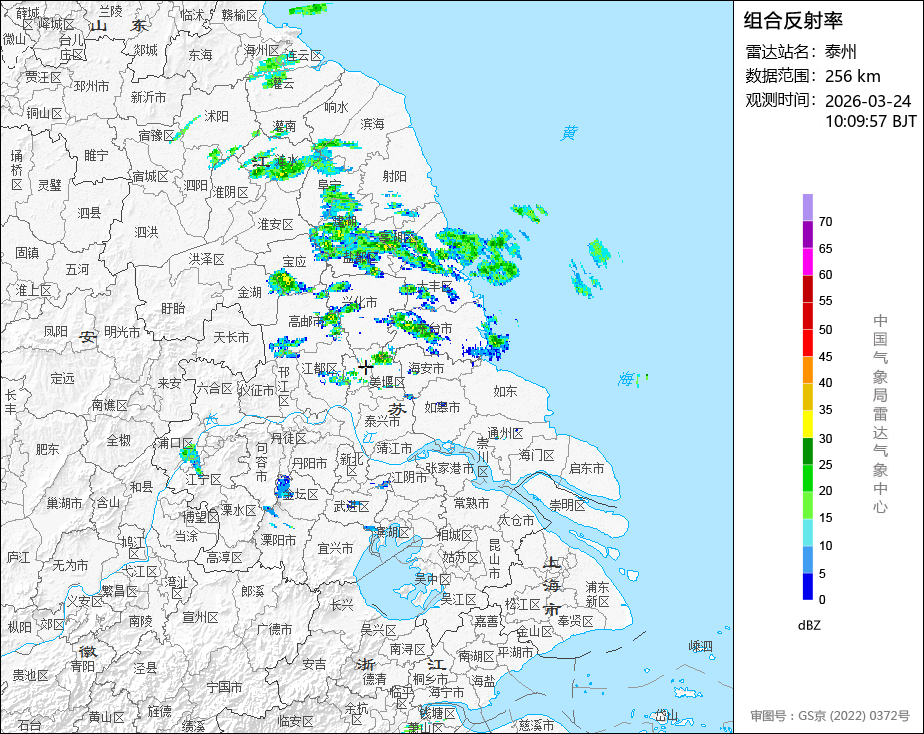Click the dBZ unit label under the scale
Image resolution: width=924 pixels, height=734 pixels.
[x=808, y=625]
